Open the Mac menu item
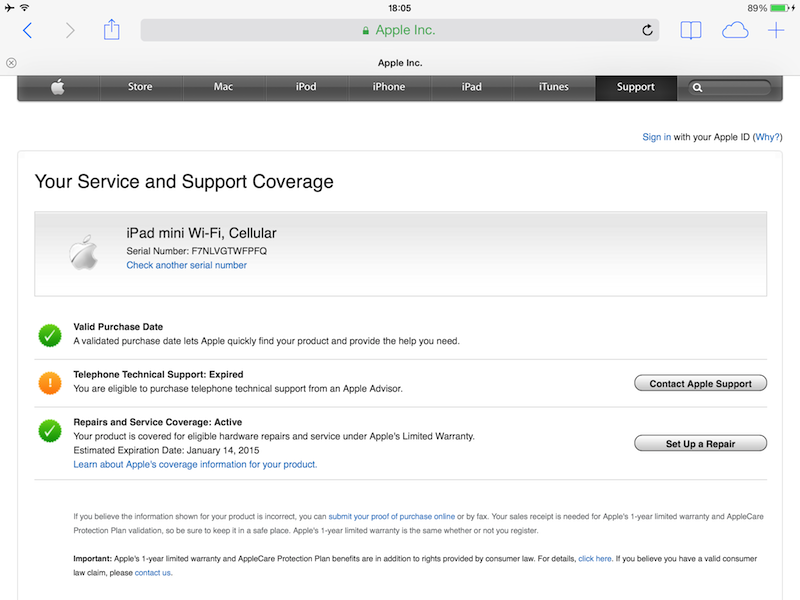 click(x=223, y=87)
